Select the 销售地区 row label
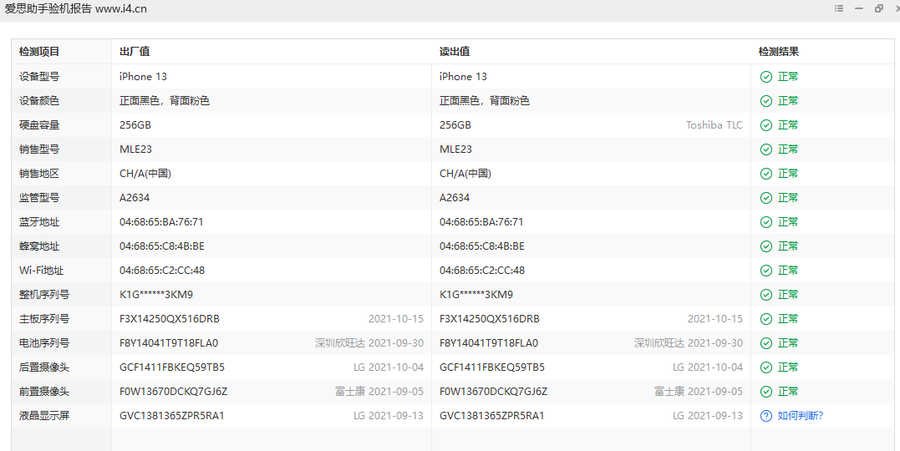The width and height of the screenshot is (900, 451). pyautogui.click(x=39, y=173)
